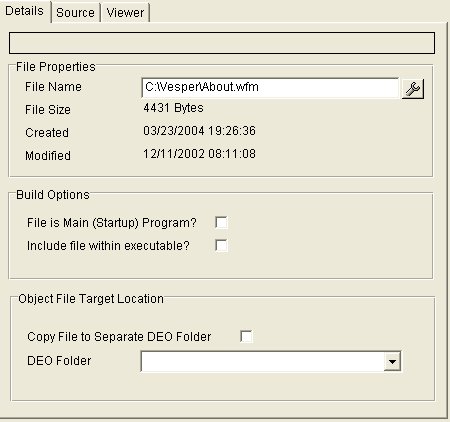Switch to the Source tab
The width and height of the screenshot is (450, 422).
[75, 13]
